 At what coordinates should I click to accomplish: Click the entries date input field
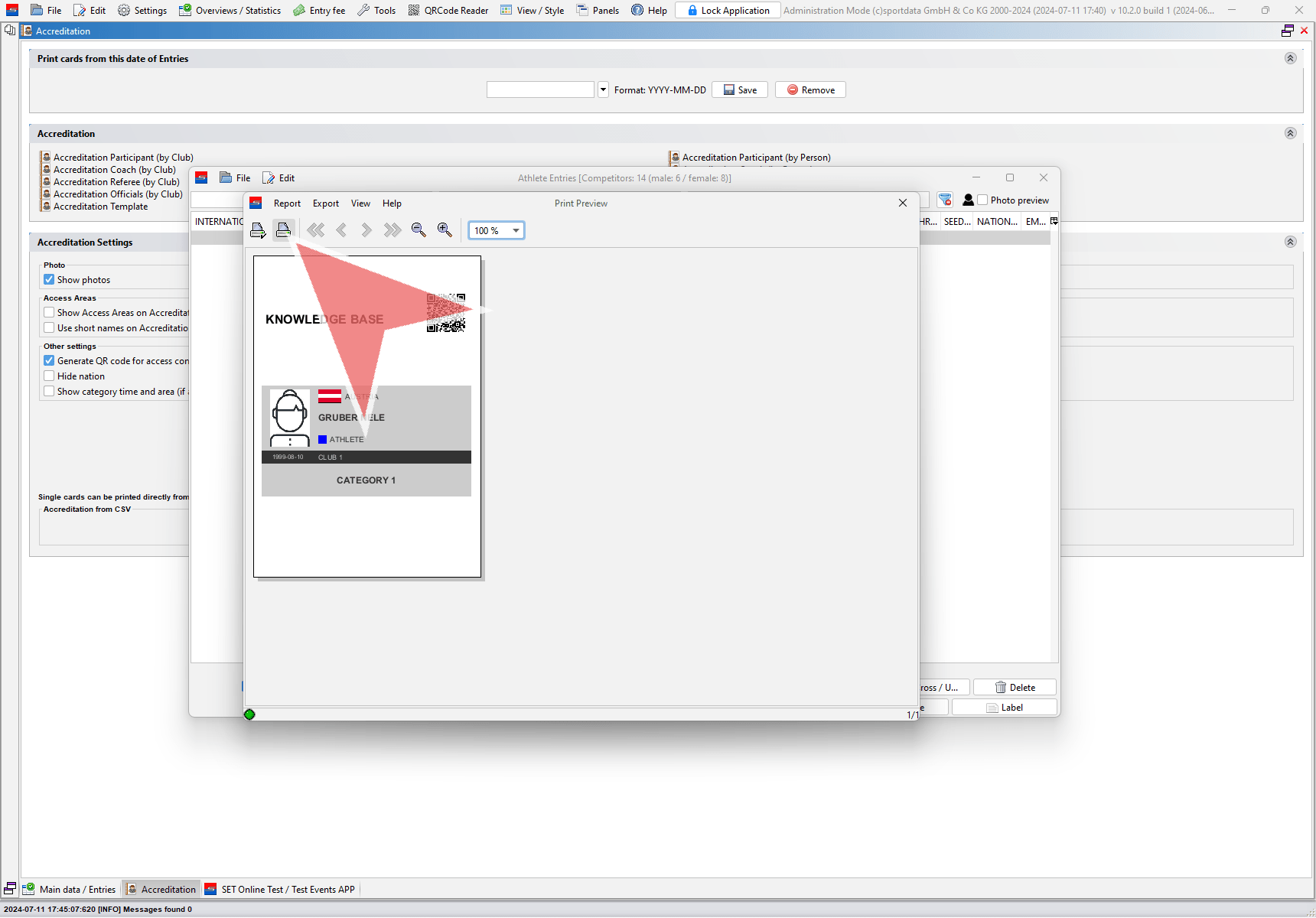pos(540,90)
